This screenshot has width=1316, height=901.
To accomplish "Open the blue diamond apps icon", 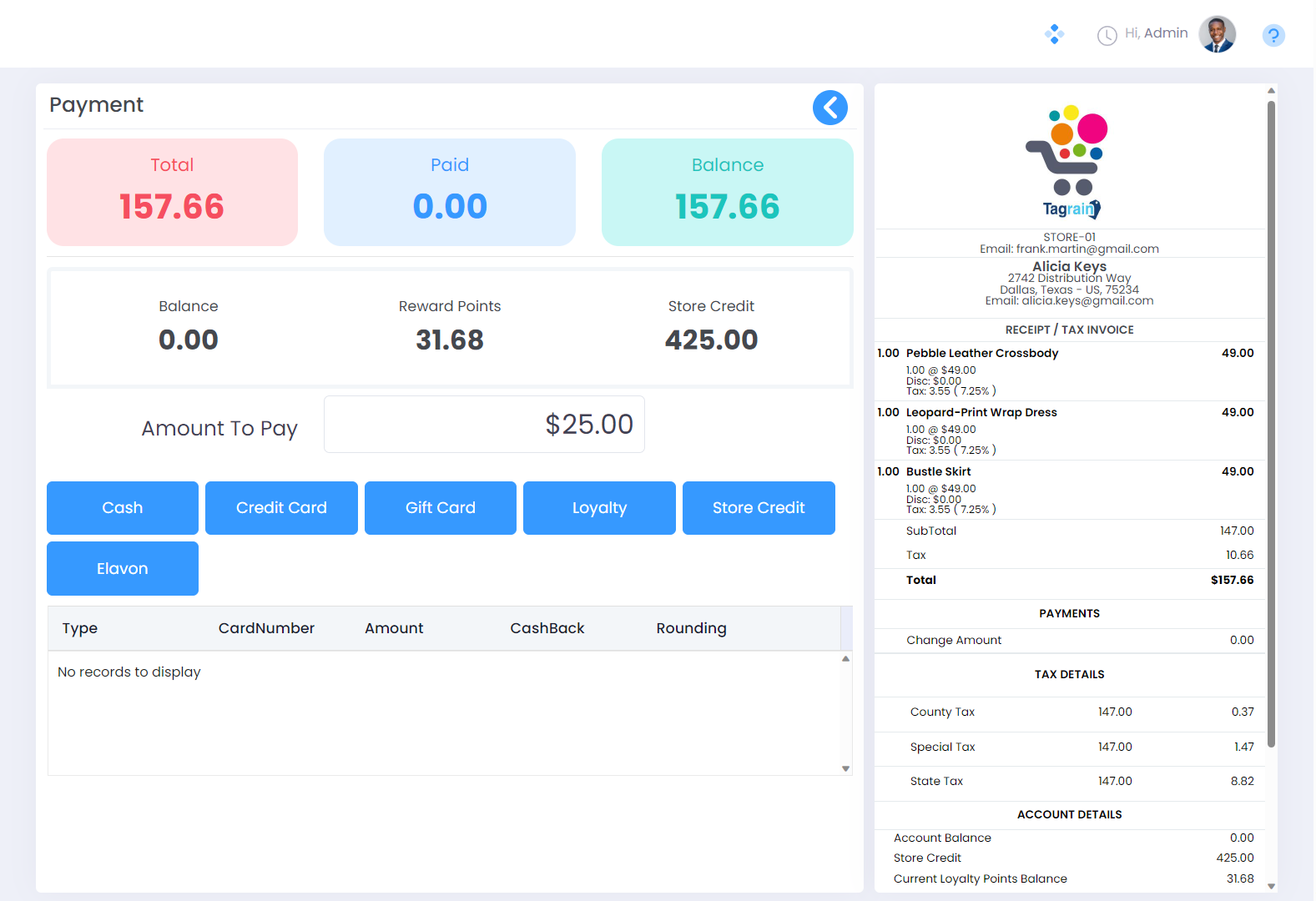I will pyautogui.click(x=1054, y=34).
